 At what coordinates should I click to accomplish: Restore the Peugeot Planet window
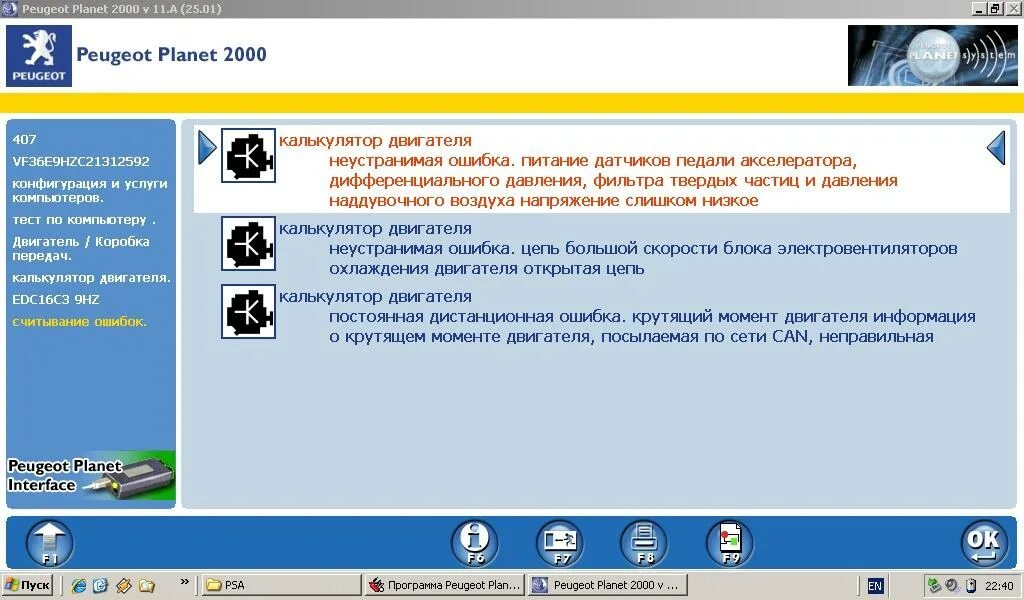coord(994,8)
